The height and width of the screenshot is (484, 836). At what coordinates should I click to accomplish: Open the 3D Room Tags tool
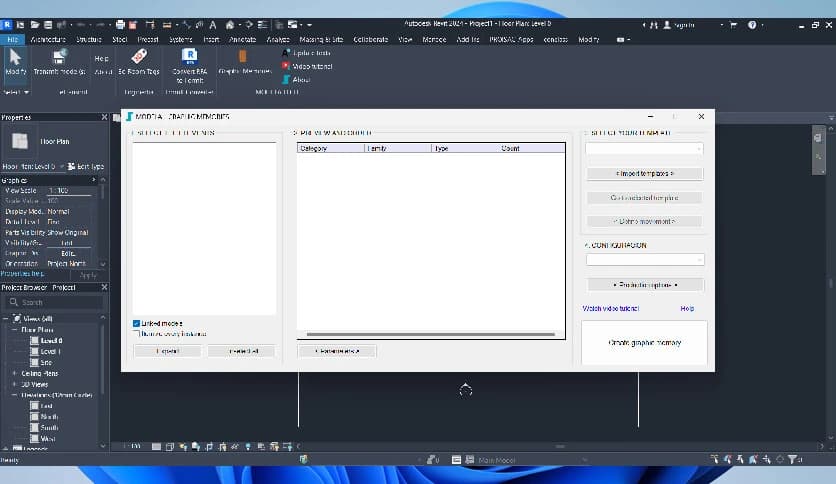[139, 60]
